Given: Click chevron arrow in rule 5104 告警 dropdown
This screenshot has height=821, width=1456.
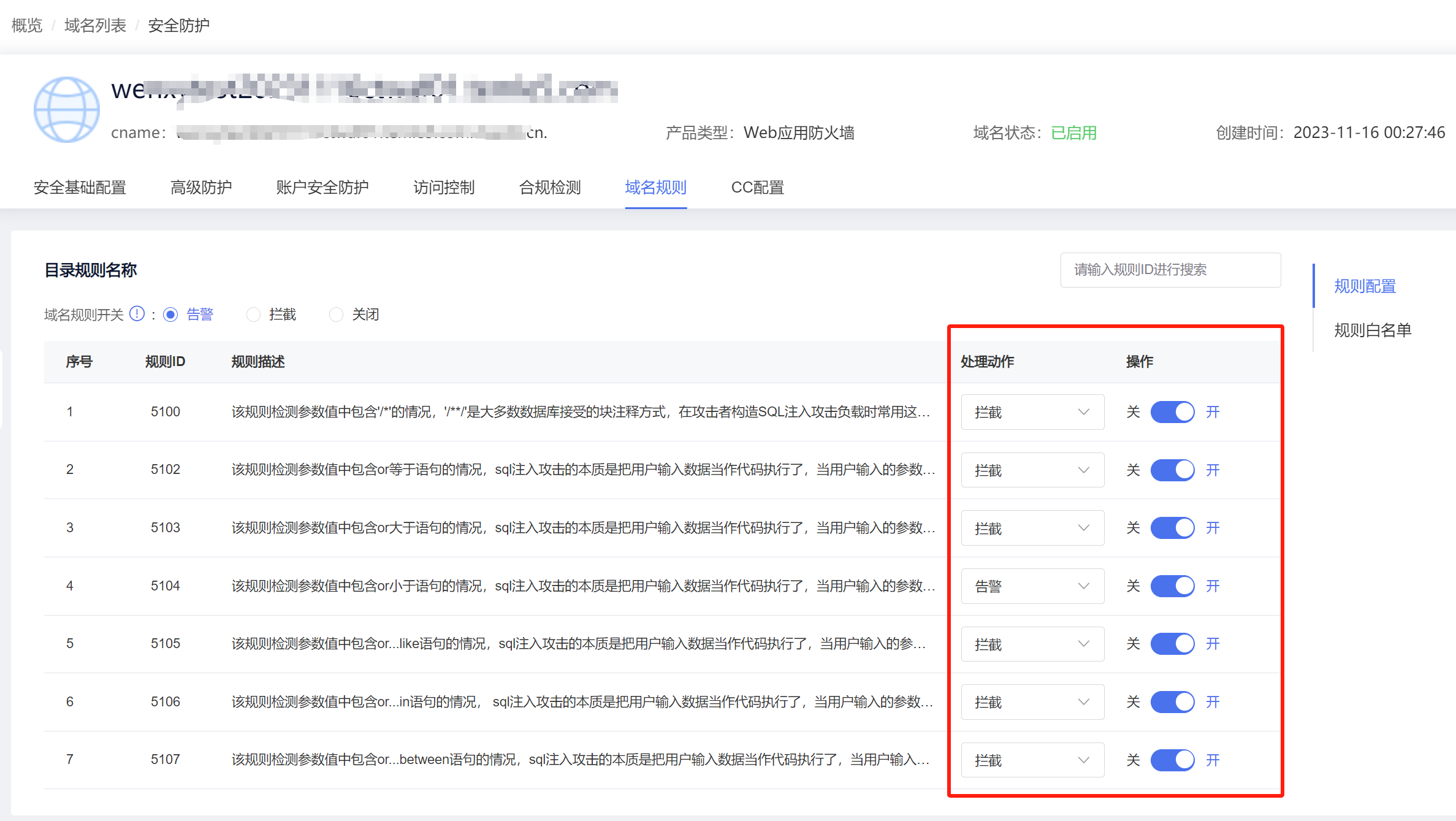Looking at the screenshot, I should pos(1083,586).
